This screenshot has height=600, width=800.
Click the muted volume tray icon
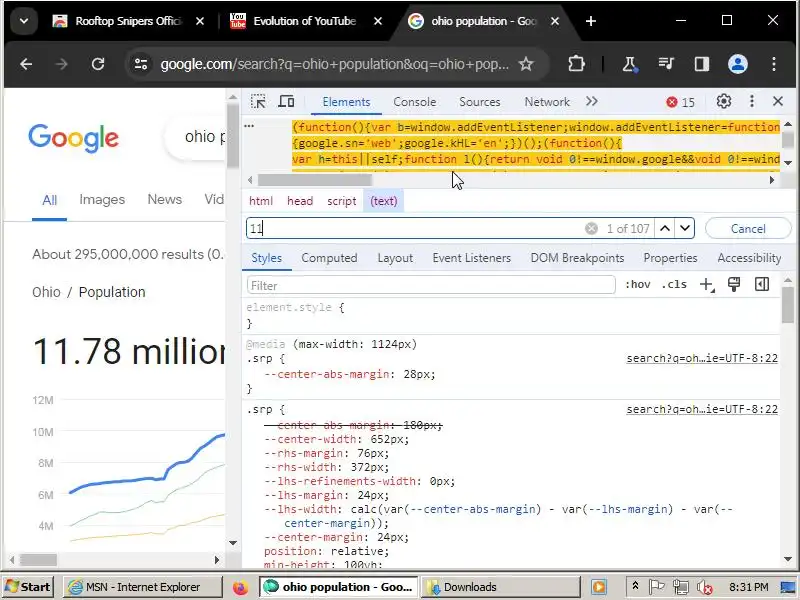point(704,587)
